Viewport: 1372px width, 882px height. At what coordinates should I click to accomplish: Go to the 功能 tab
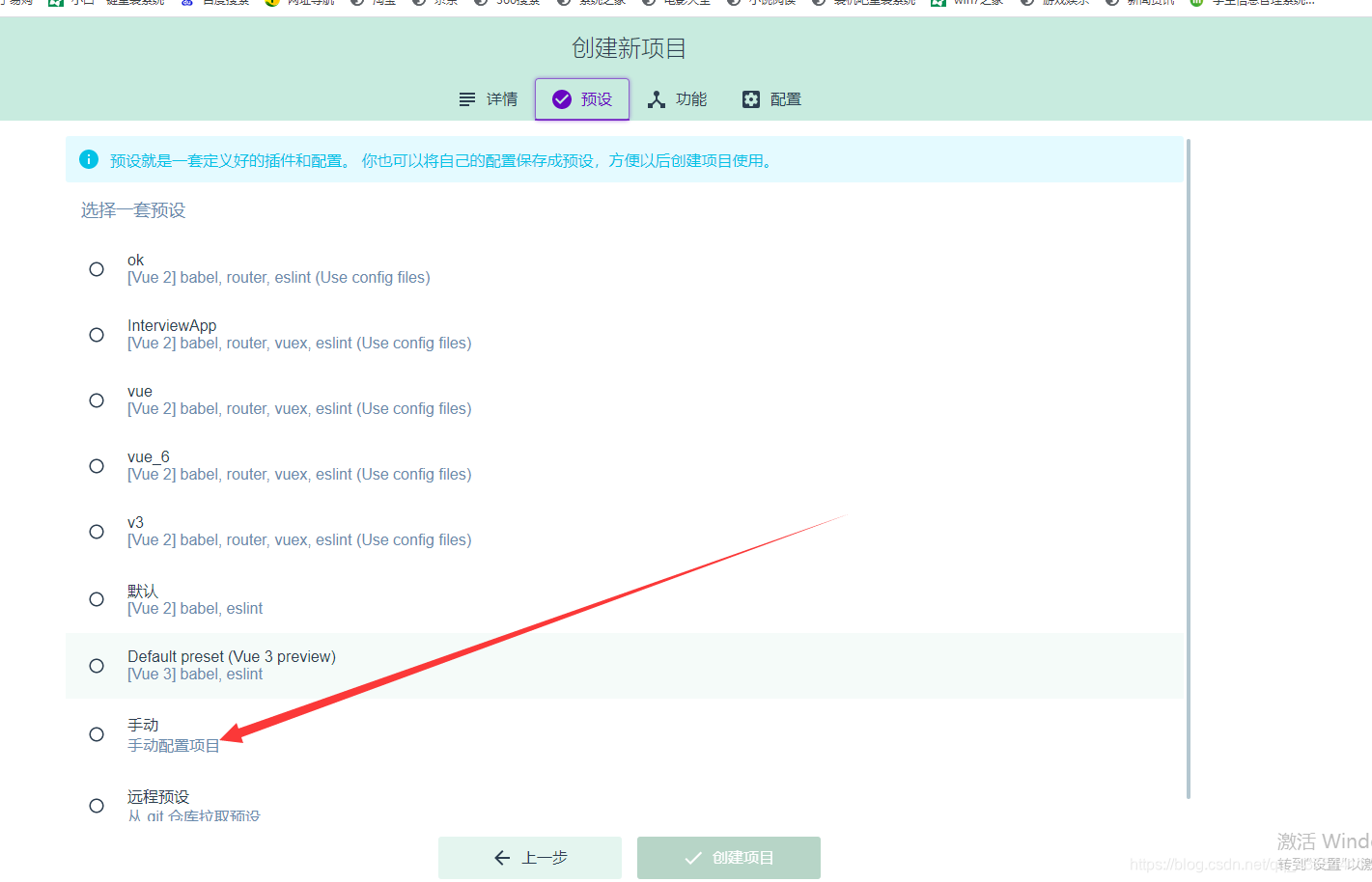(677, 99)
